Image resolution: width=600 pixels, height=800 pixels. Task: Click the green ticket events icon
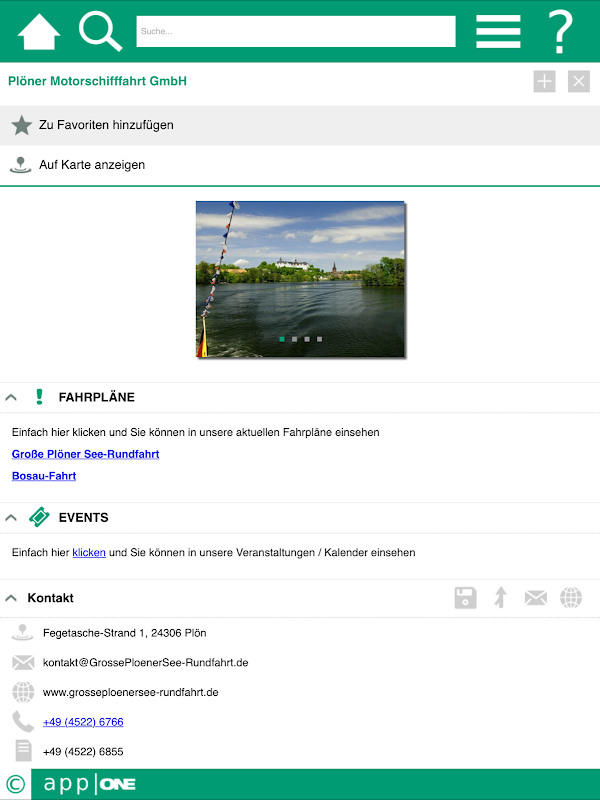tap(39, 517)
